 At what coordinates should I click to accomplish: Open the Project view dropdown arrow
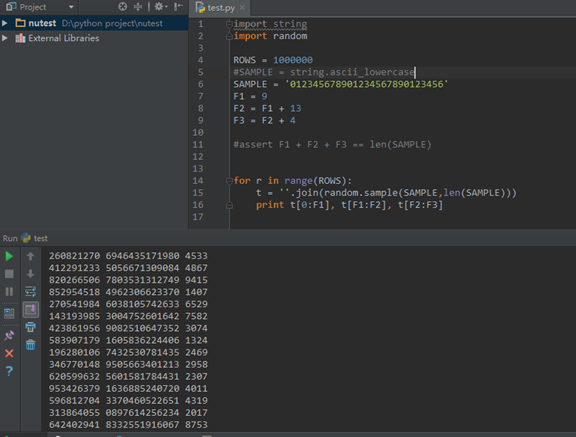71,7
